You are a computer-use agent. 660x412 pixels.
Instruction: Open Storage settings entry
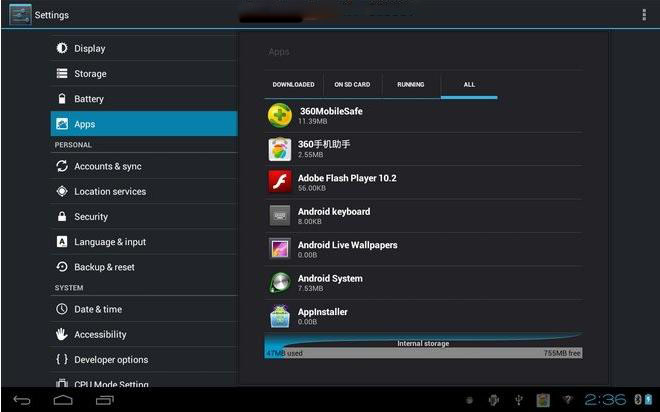(144, 74)
